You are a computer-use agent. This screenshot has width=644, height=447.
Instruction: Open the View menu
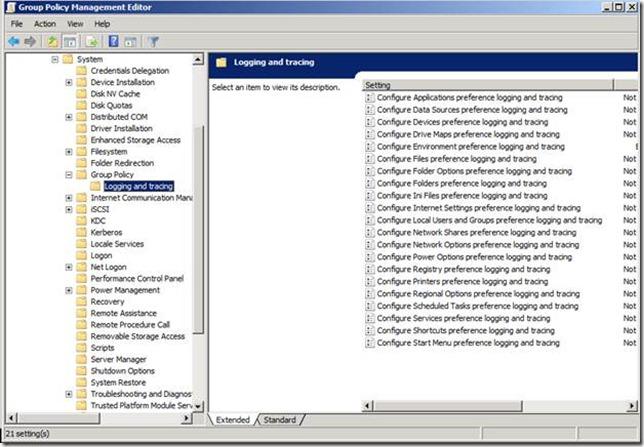(75, 24)
